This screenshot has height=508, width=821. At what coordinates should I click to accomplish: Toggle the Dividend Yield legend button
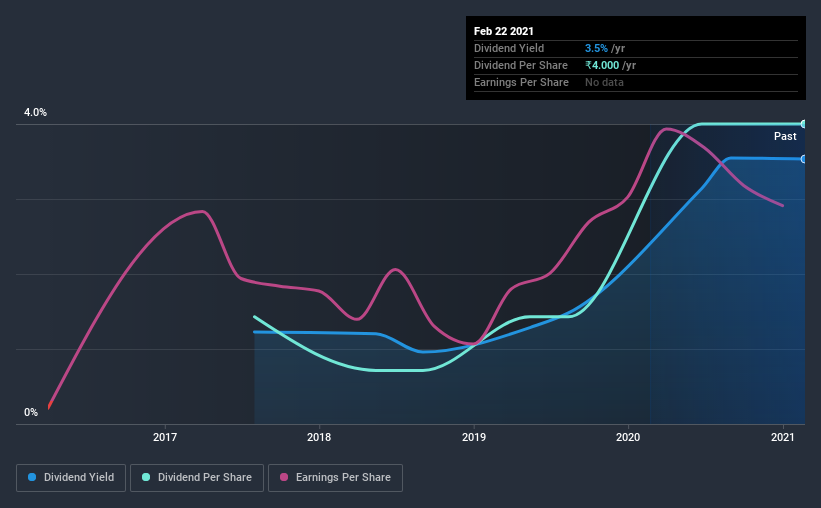(71, 478)
